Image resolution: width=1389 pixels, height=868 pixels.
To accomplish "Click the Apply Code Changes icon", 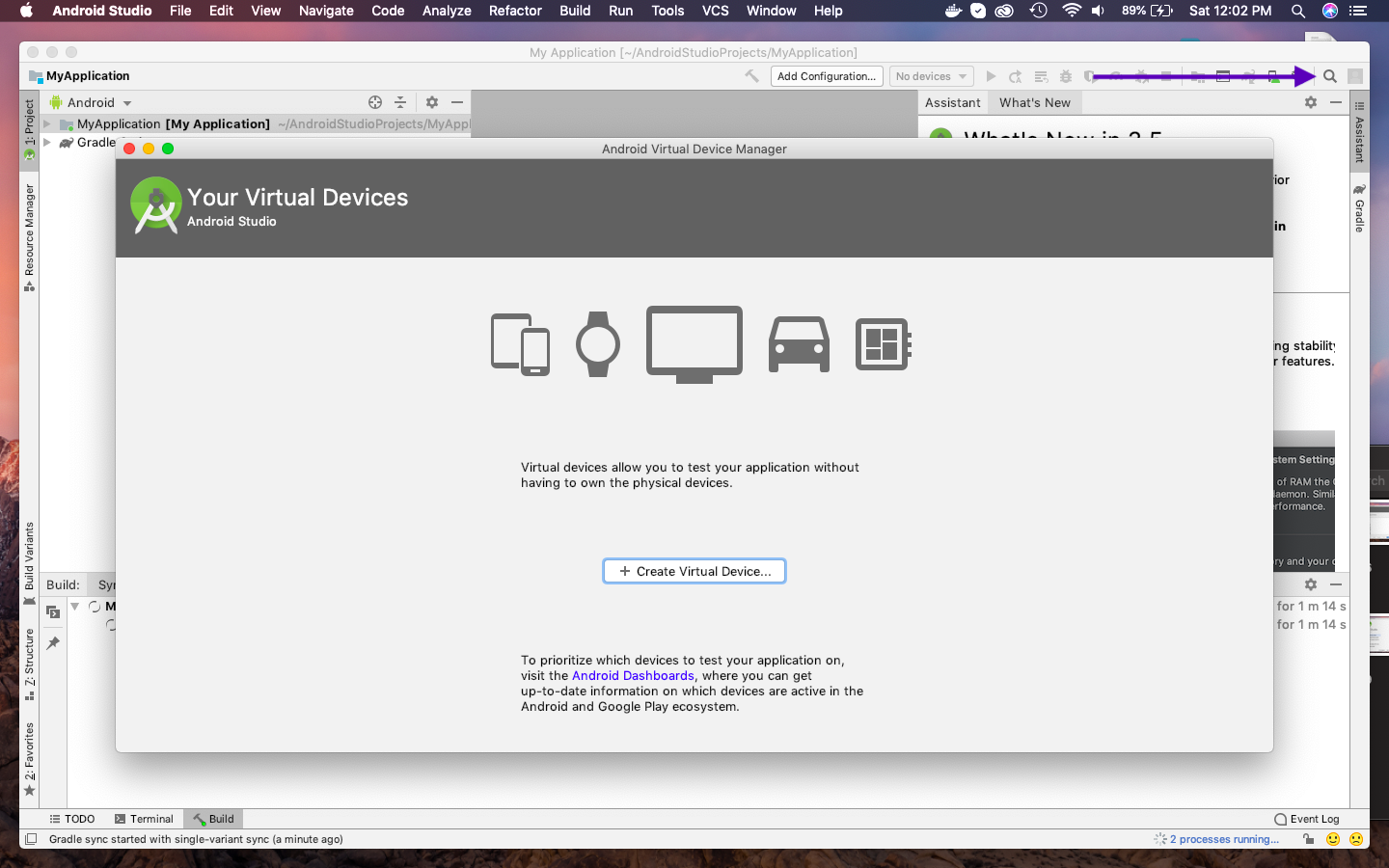I will point(1041,76).
